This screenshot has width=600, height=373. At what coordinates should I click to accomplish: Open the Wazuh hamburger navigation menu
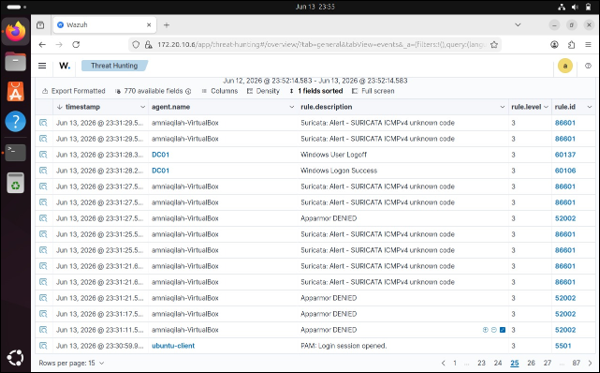tap(42, 66)
